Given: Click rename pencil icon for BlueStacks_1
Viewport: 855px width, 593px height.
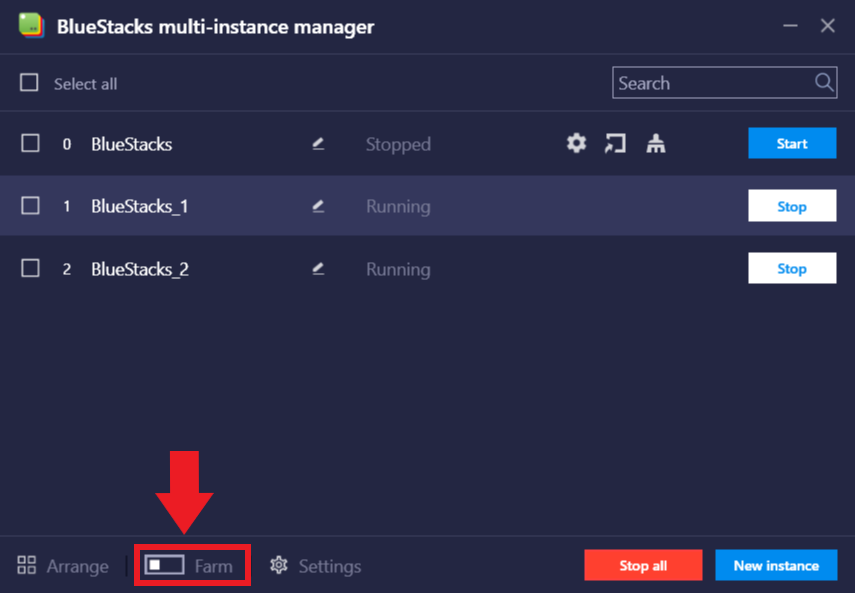Looking at the screenshot, I should pos(318,206).
